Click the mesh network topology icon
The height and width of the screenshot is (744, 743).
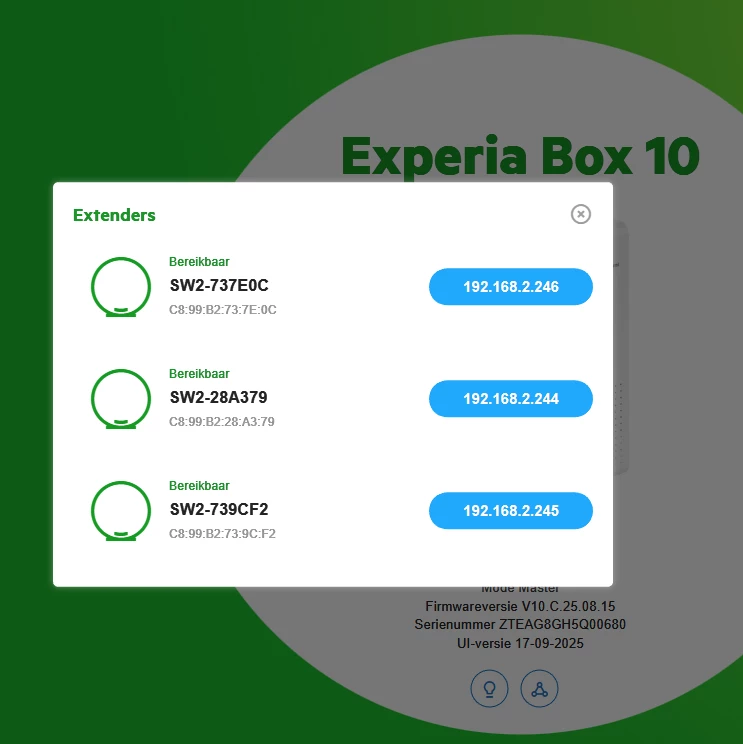tap(539, 688)
